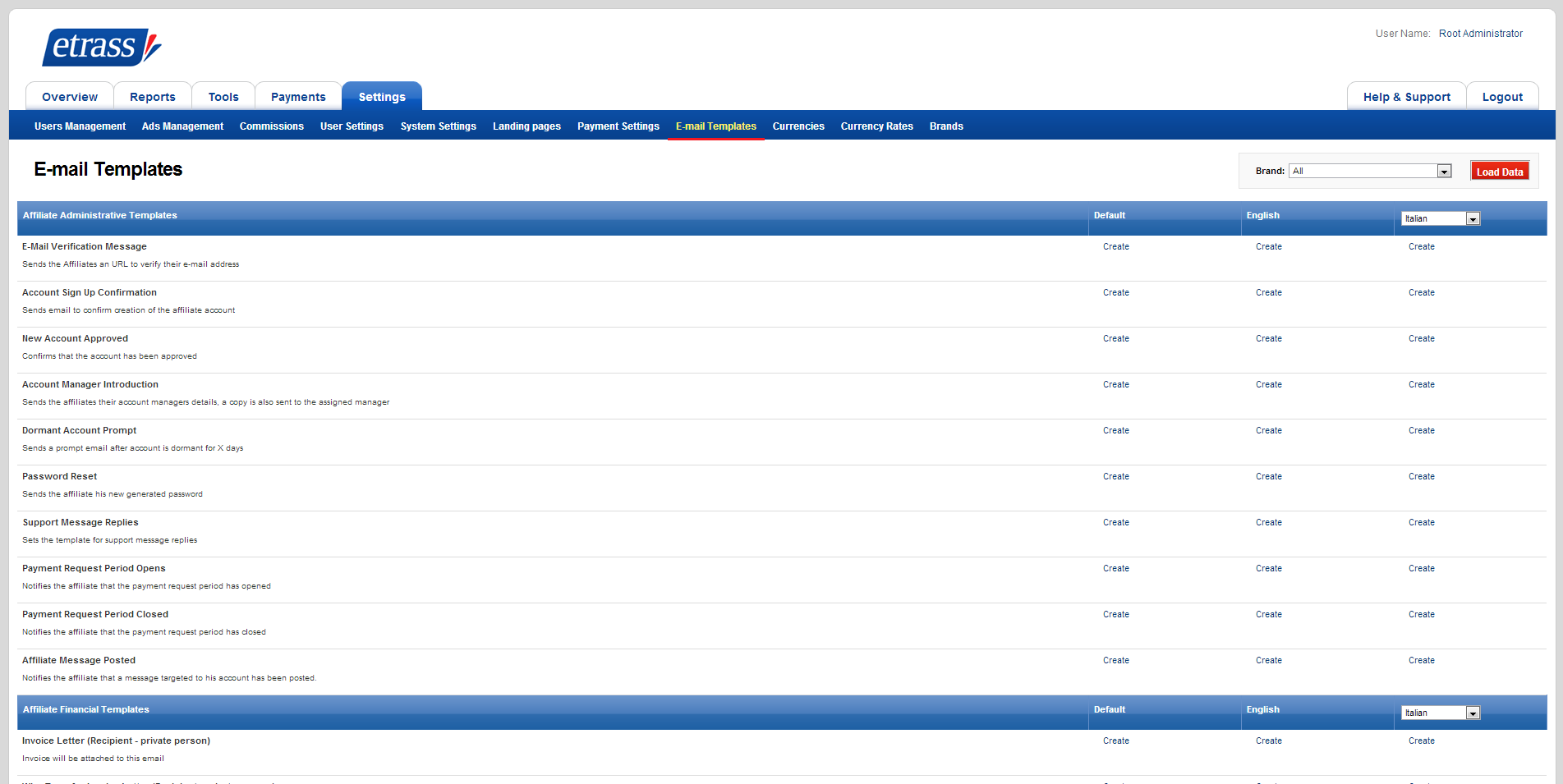Create Italian template for Dormant Account Prompt
This screenshot has height=784, width=1563.
1421,430
